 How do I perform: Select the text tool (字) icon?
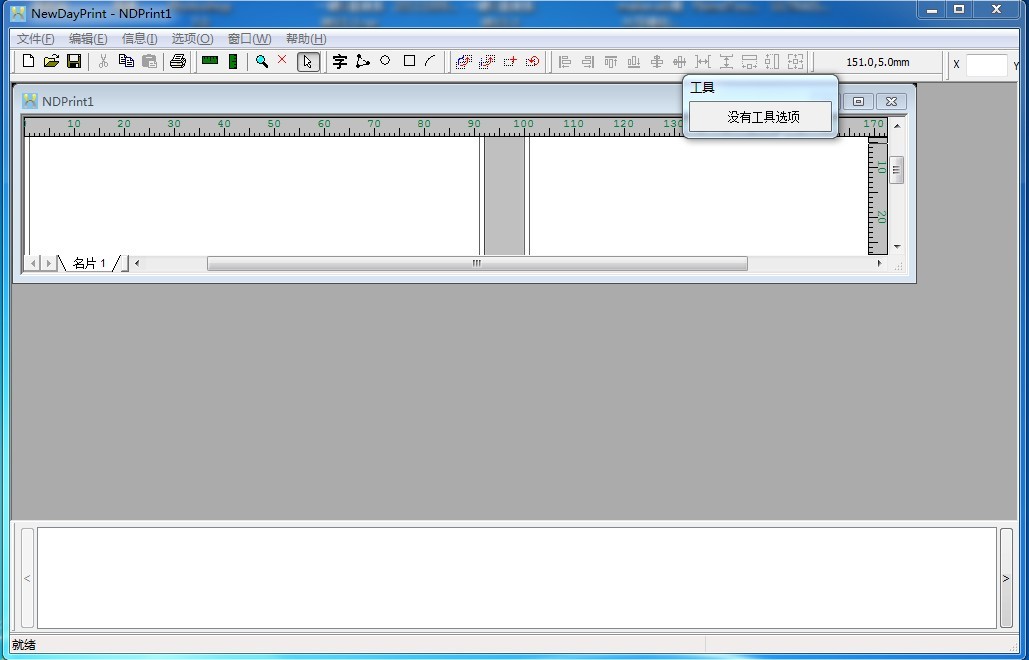(x=340, y=62)
